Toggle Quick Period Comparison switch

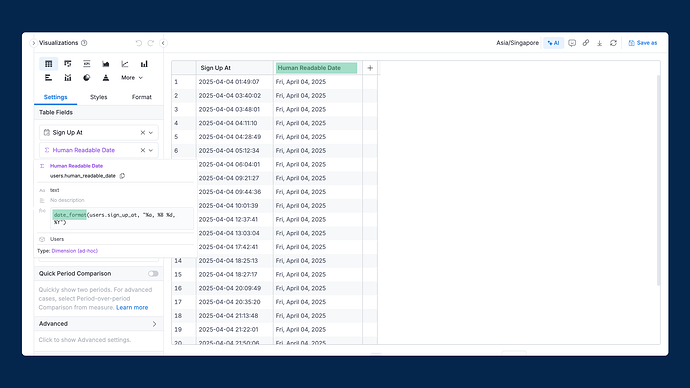coord(153,274)
